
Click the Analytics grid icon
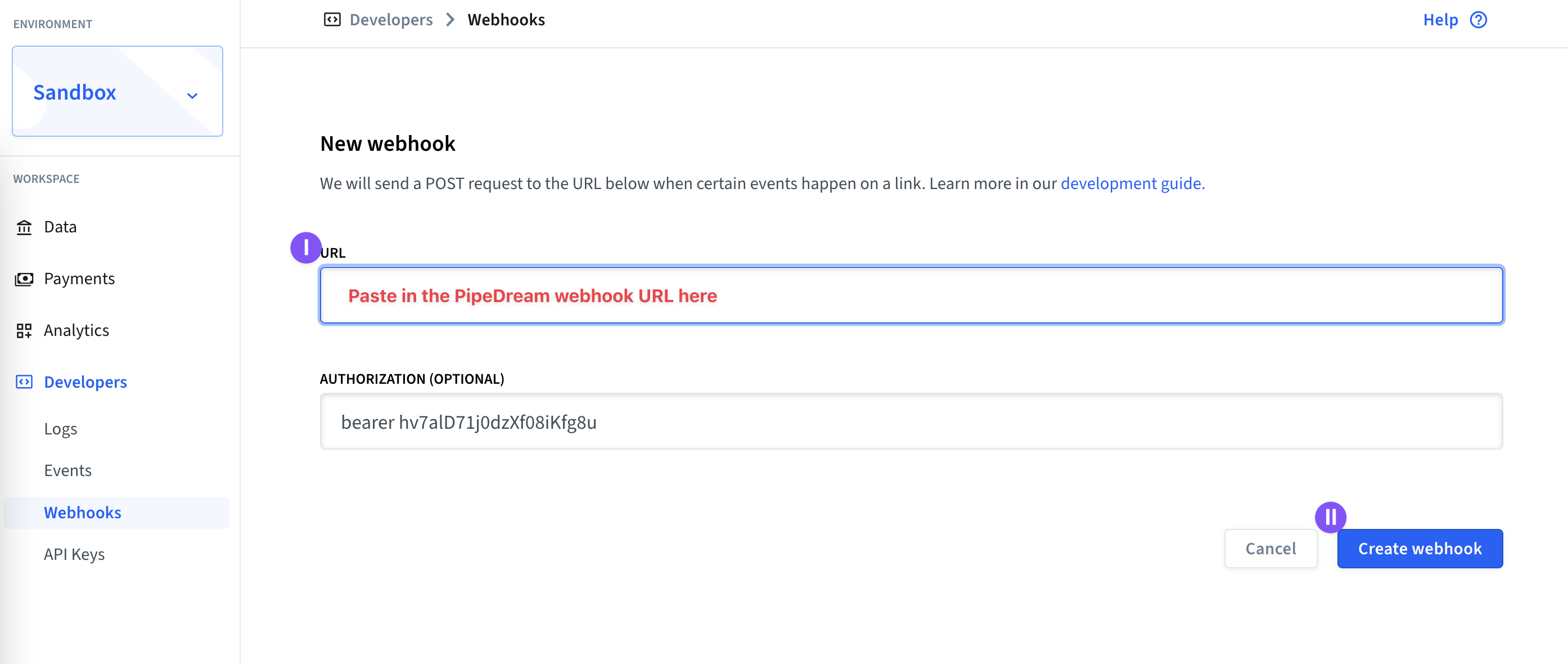(24, 331)
